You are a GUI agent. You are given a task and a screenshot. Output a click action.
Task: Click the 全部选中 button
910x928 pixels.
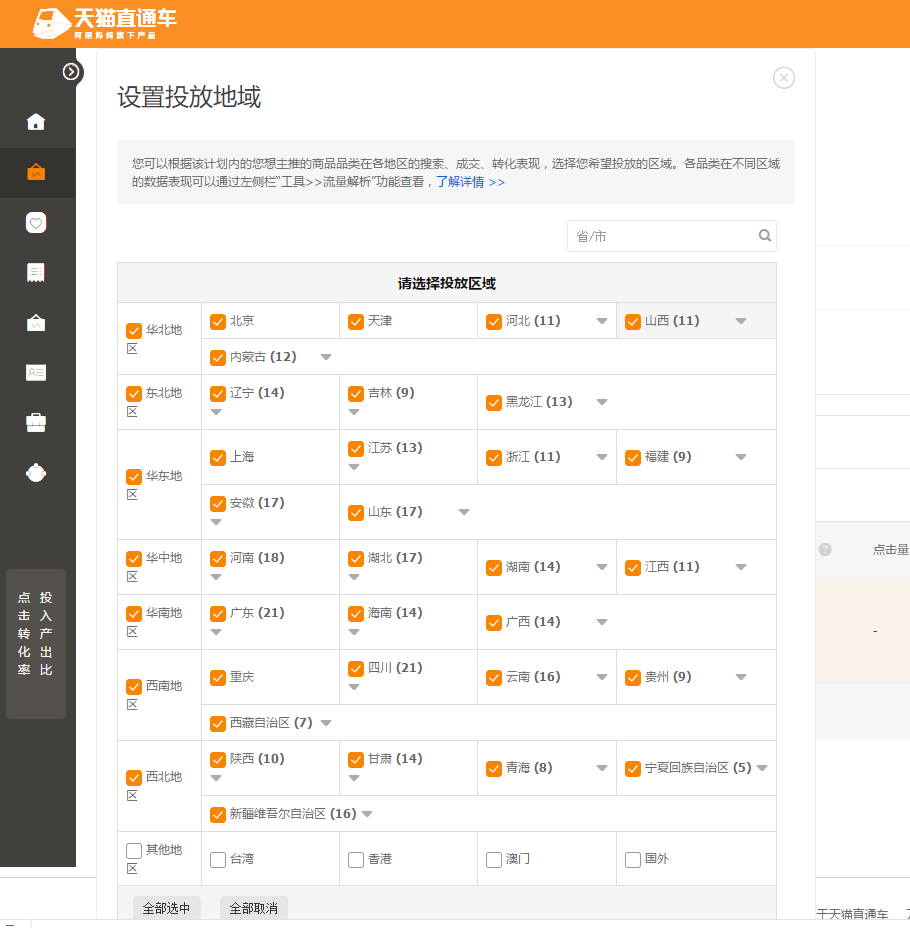point(167,909)
